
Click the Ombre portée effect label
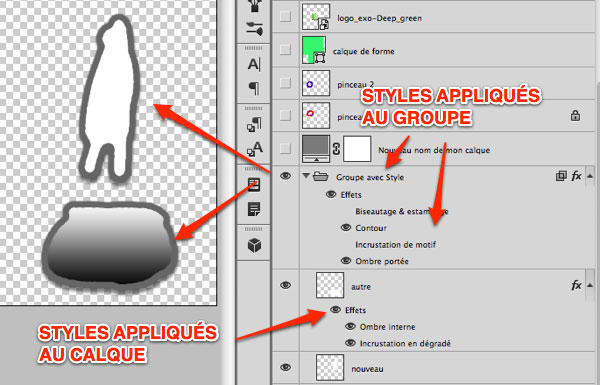point(382,261)
